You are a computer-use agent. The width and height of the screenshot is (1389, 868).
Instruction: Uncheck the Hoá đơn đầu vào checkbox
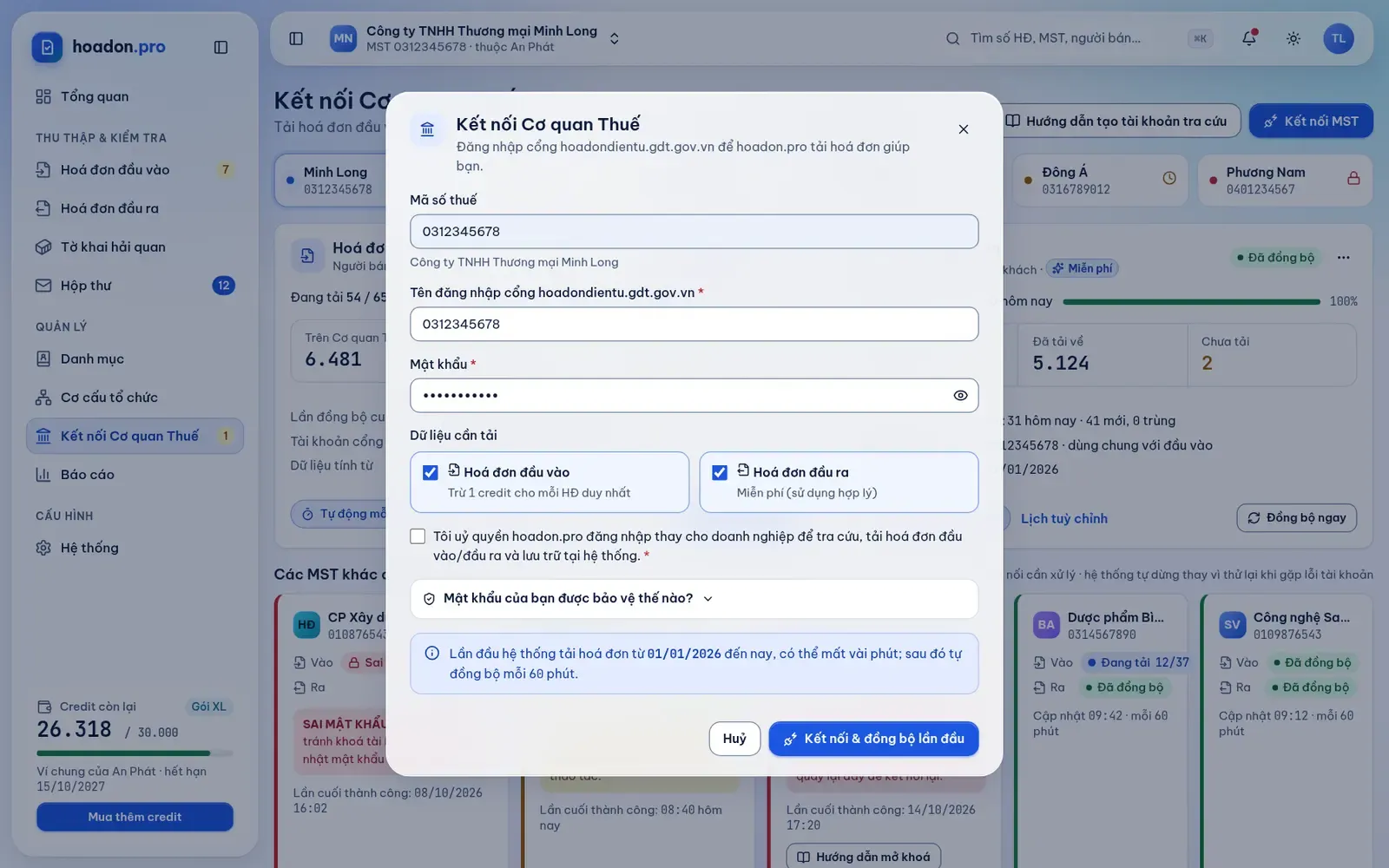point(430,472)
